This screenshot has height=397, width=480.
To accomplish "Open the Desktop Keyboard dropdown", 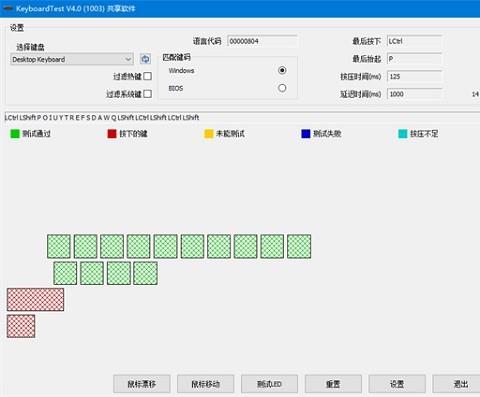I will [72, 59].
